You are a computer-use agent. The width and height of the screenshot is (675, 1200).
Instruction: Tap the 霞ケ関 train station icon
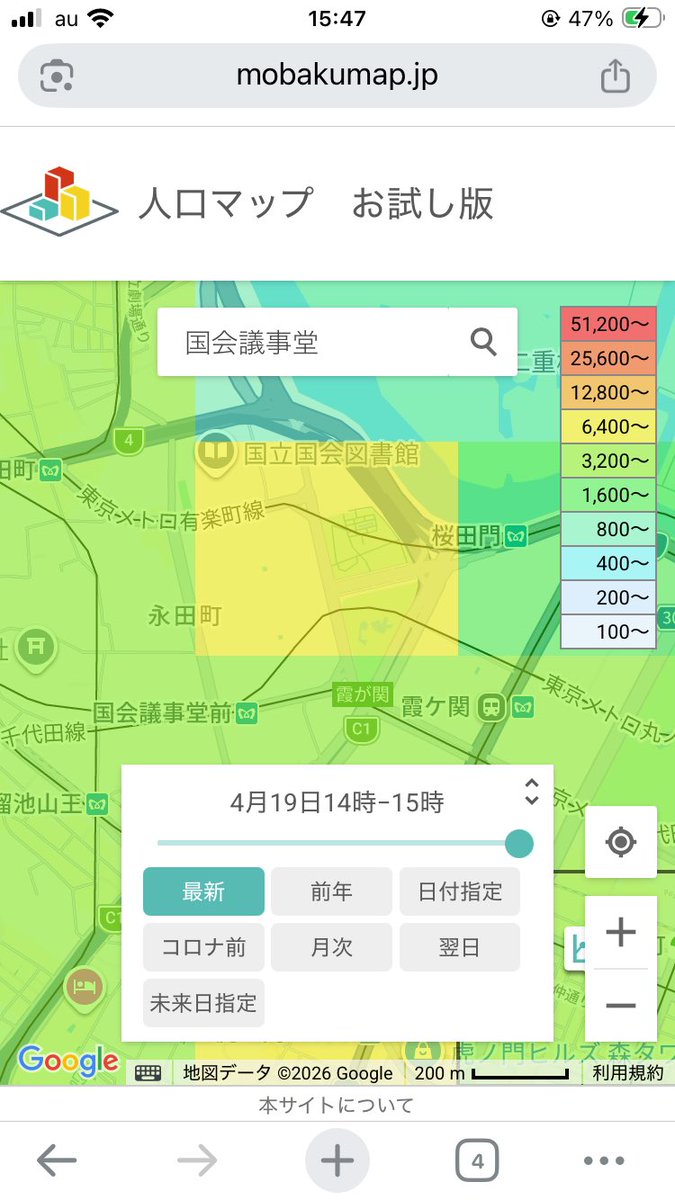[x=491, y=707]
